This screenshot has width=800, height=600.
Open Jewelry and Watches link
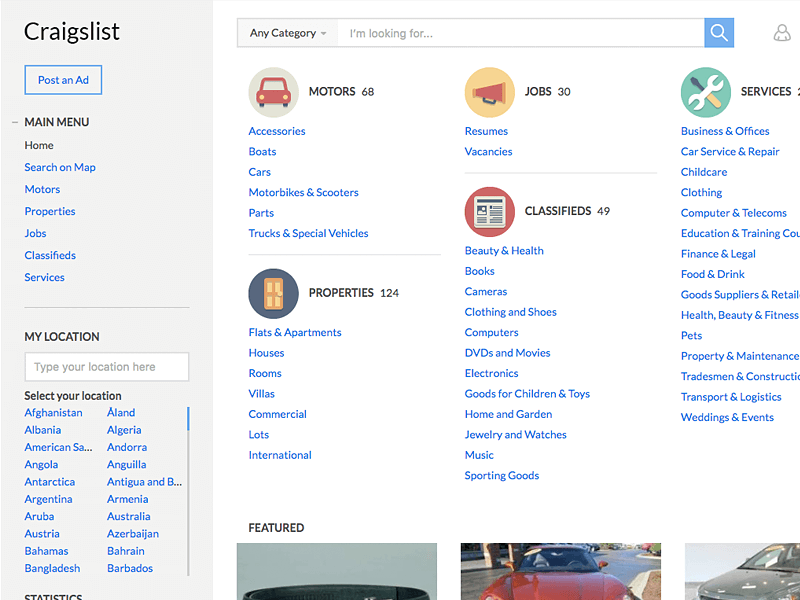pyautogui.click(x=516, y=434)
